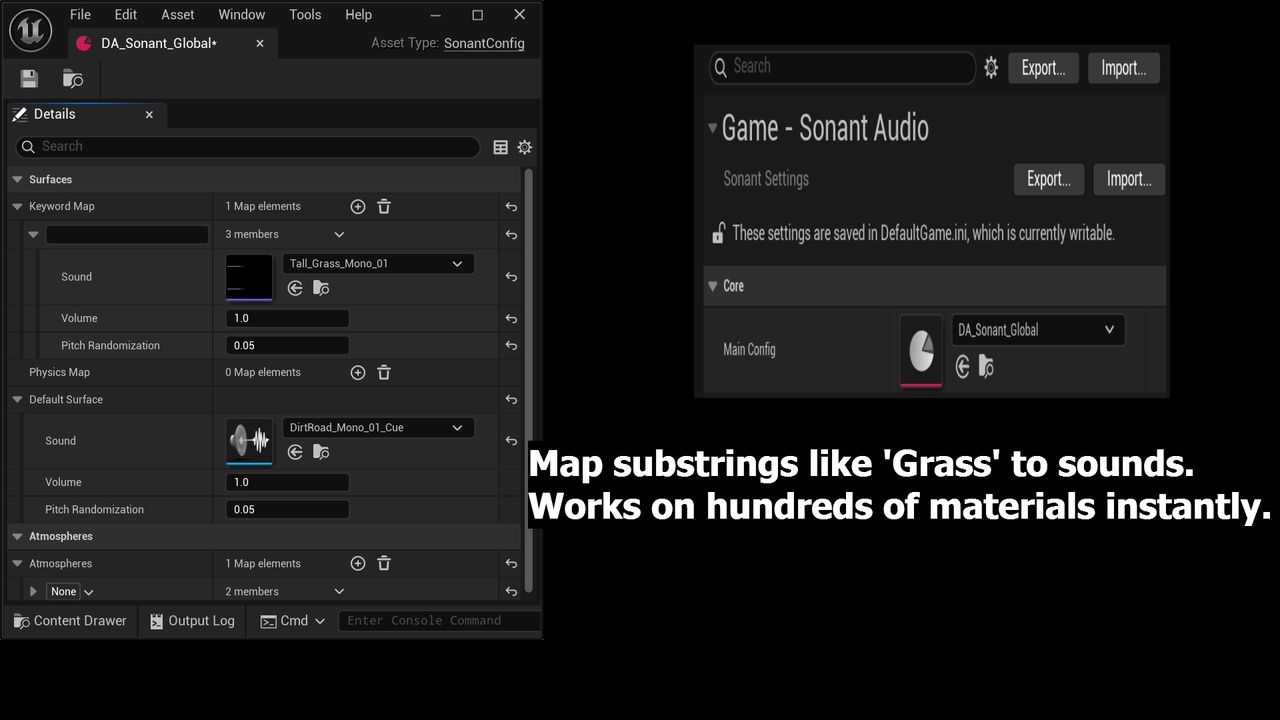Revert Default Surface Sound value
The image size is (1280, 720).
[x=511, y=440]
